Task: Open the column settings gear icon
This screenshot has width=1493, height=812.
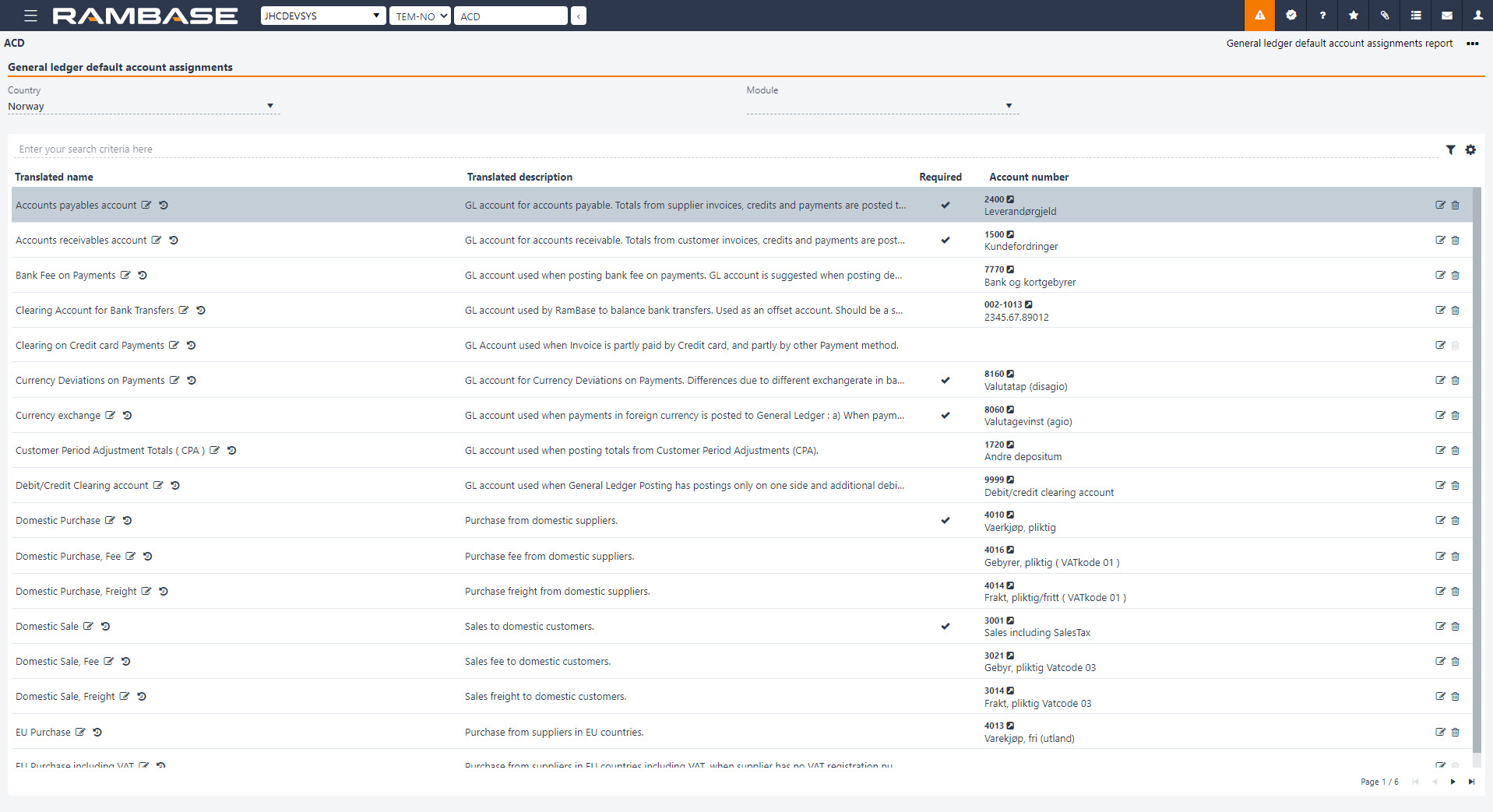Action: pos(1470,149)
